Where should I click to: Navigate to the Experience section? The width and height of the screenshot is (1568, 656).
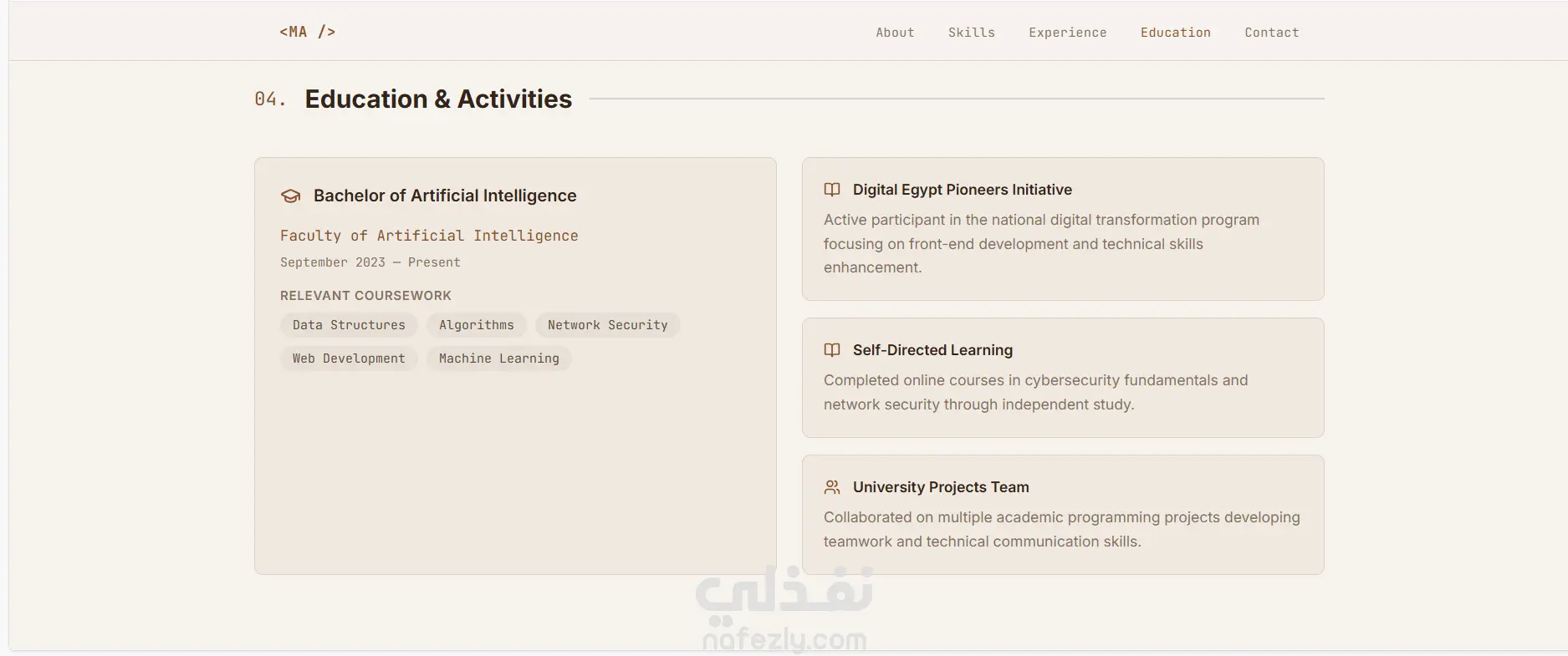[x=1067, y=33]
